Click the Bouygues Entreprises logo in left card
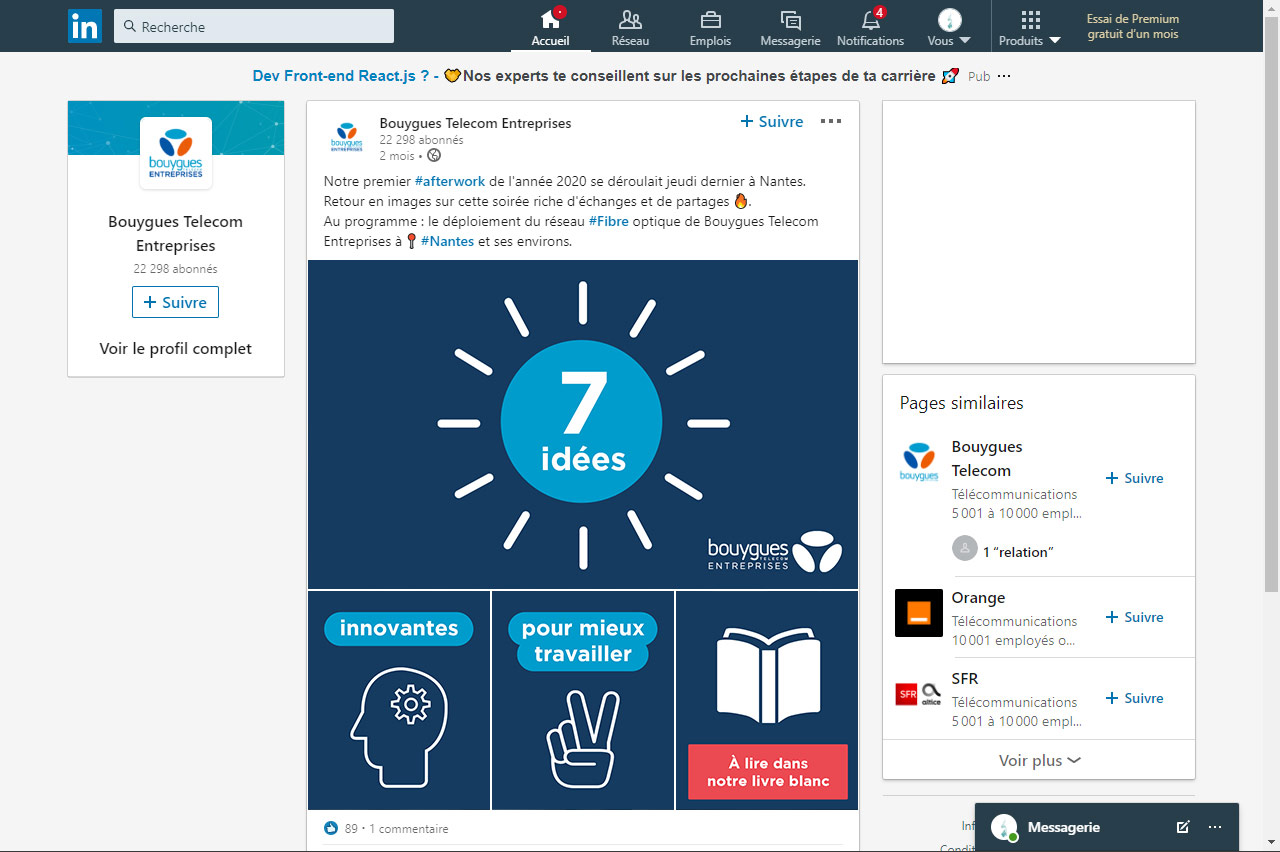 pos(176,153)
